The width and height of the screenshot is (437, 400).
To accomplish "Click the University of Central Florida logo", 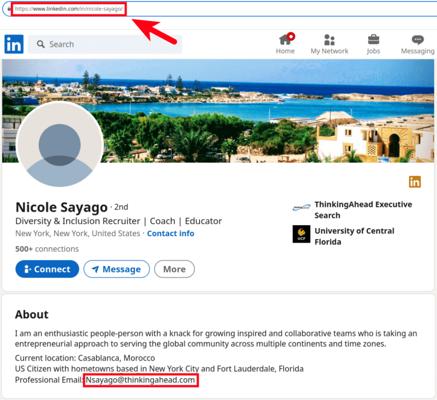I will pyautogui.click(x=301, y=234).
